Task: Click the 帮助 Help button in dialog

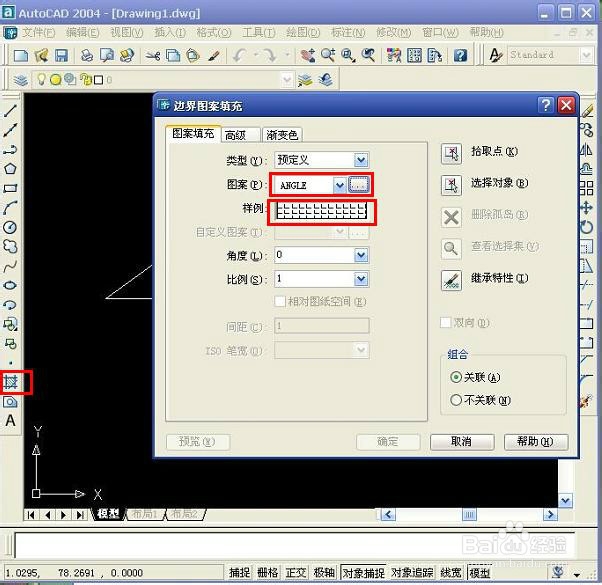Action: coord(536,441)
